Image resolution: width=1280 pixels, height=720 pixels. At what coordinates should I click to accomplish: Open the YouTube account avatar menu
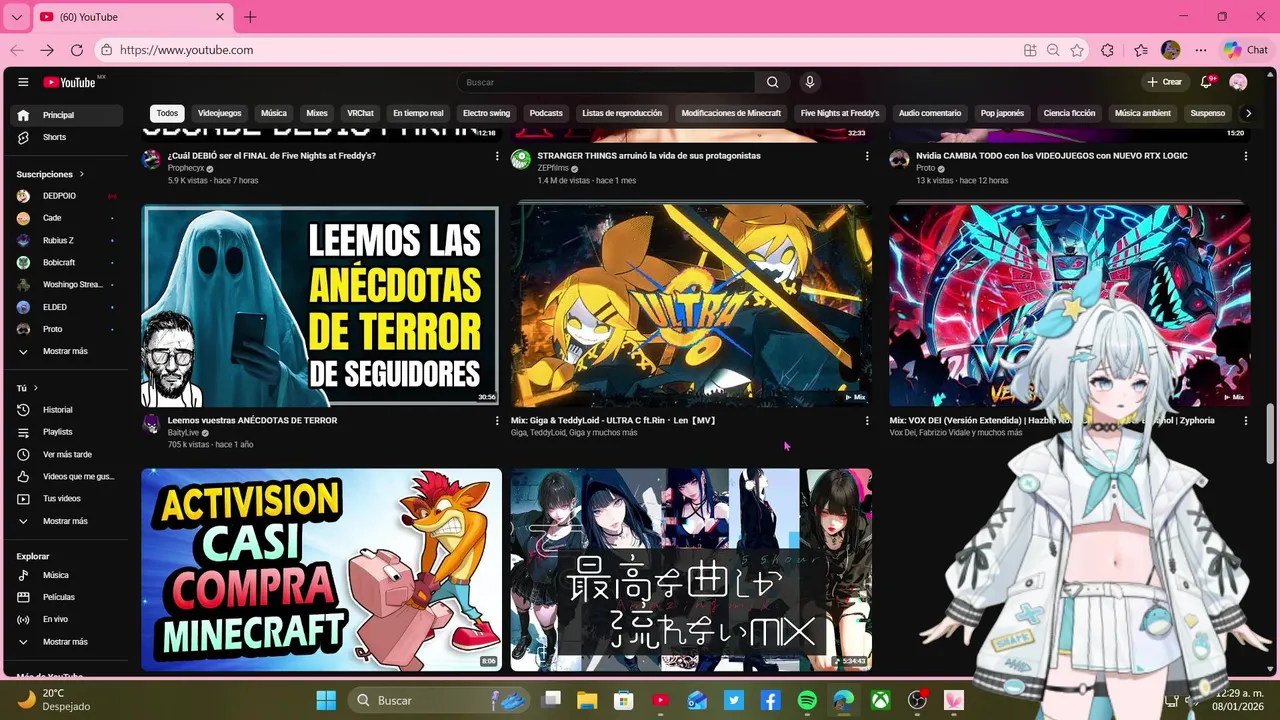pyautogui.click(x=1238, y=82)
